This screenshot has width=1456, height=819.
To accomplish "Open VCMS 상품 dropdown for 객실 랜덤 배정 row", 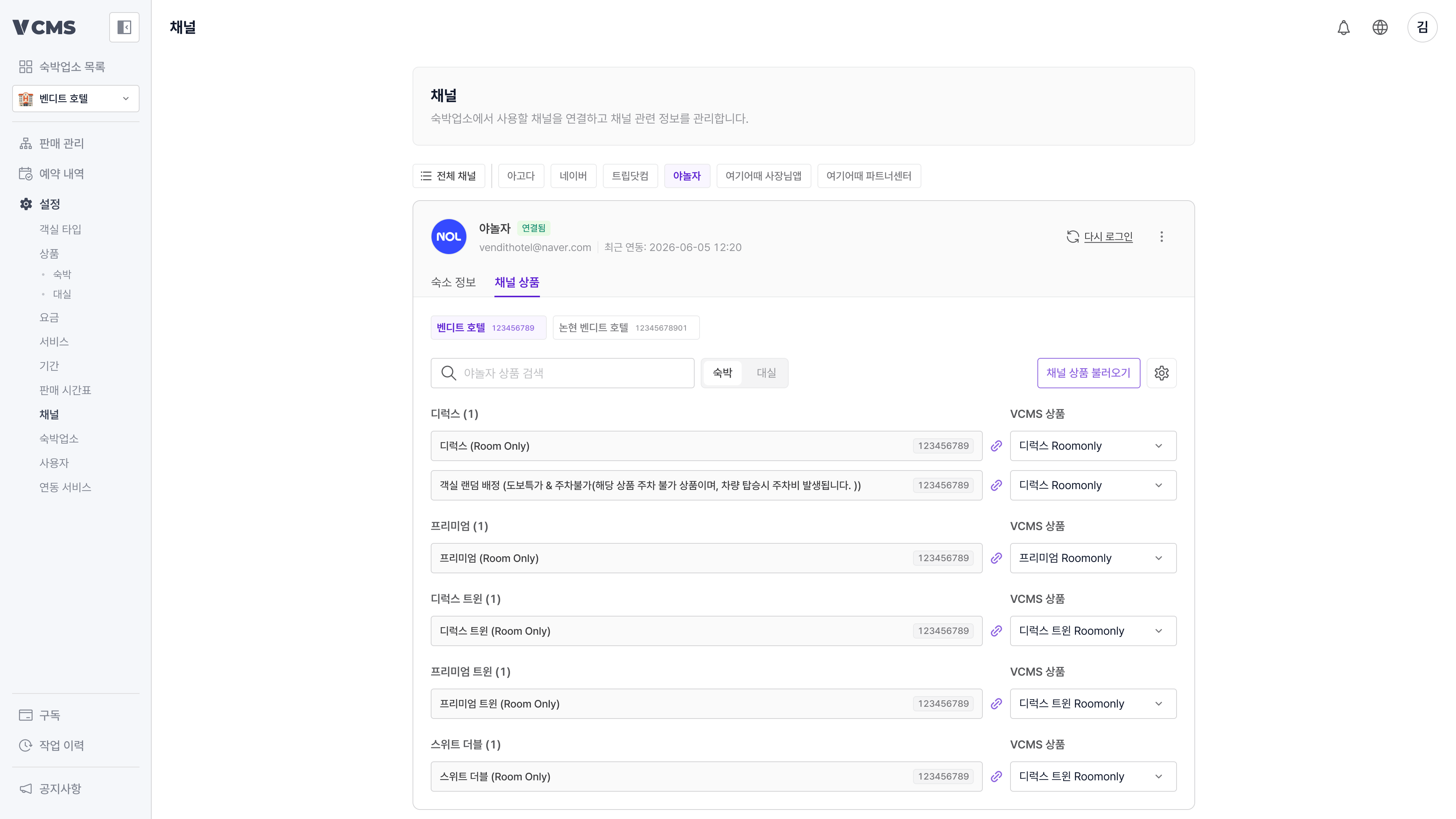I will pyautogui.click(x=1092, y=485).
